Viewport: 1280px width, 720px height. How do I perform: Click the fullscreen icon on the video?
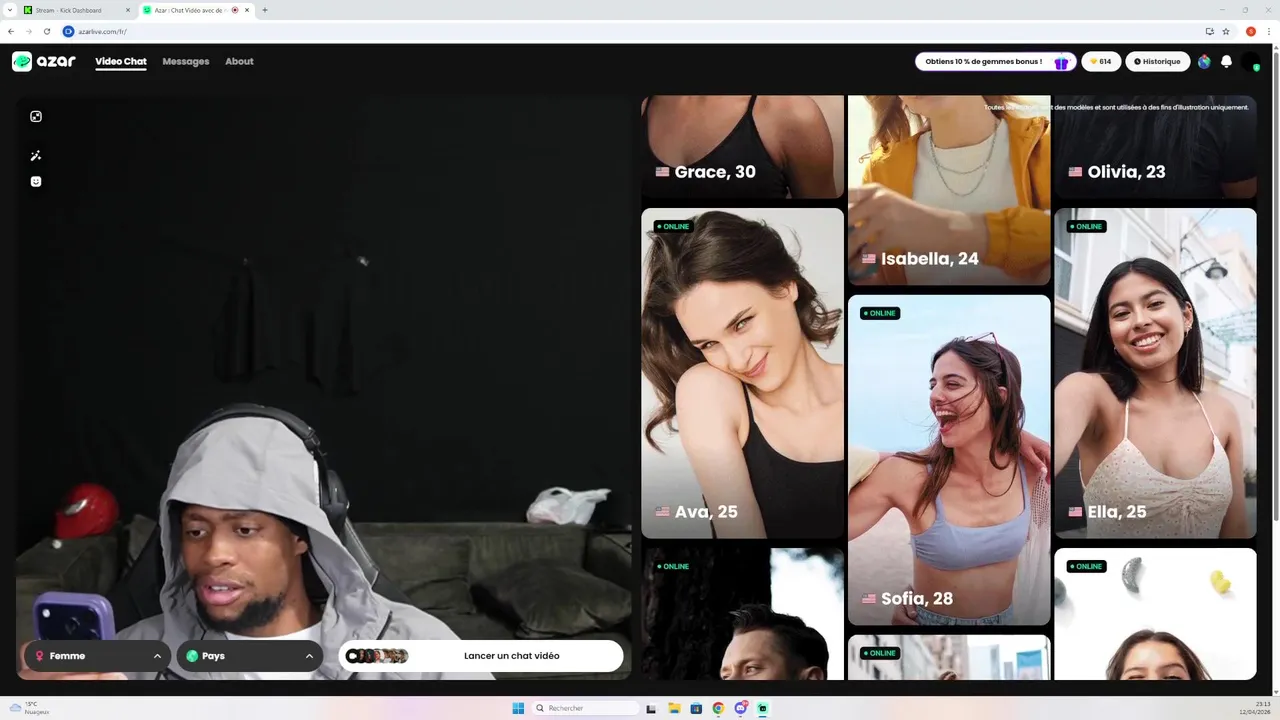(36, 116)
